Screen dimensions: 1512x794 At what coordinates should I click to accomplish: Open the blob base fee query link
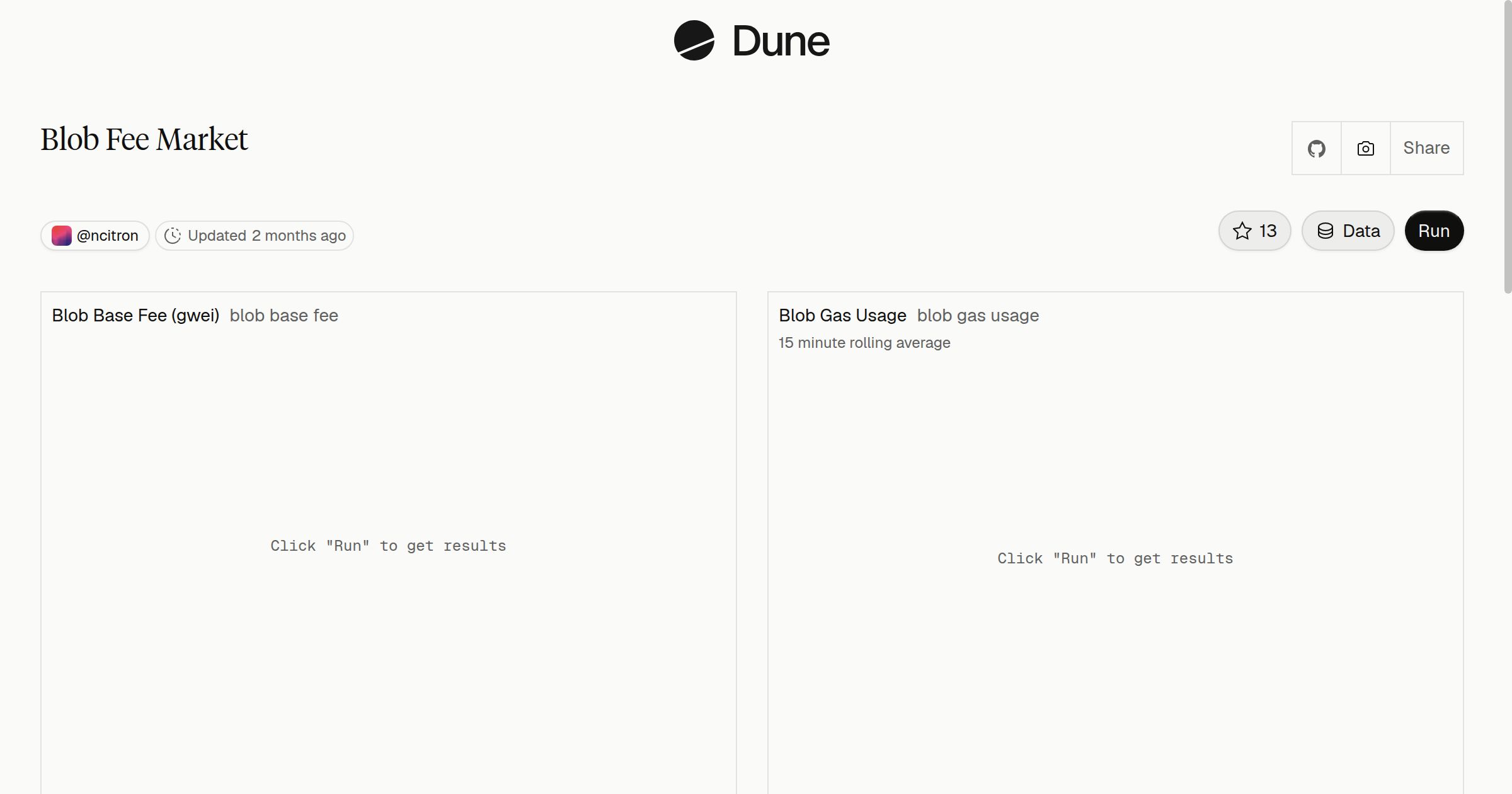point(283,315)
